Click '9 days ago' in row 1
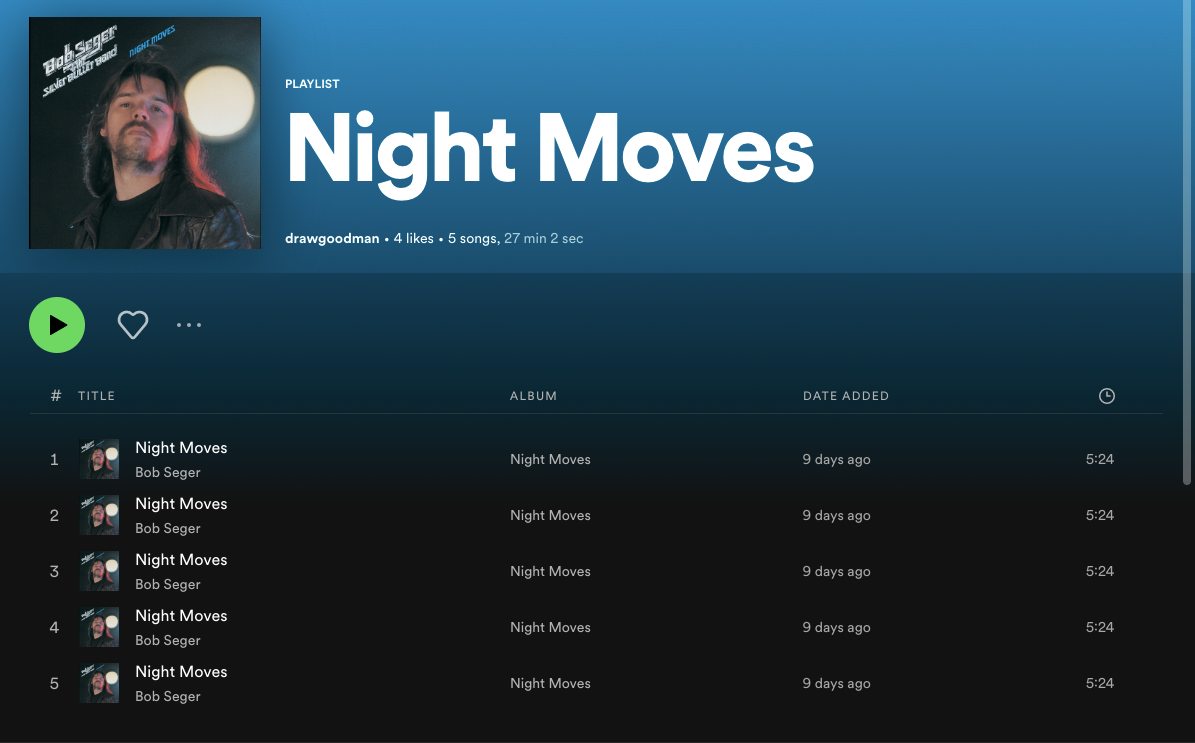 [x=836, y=460]
